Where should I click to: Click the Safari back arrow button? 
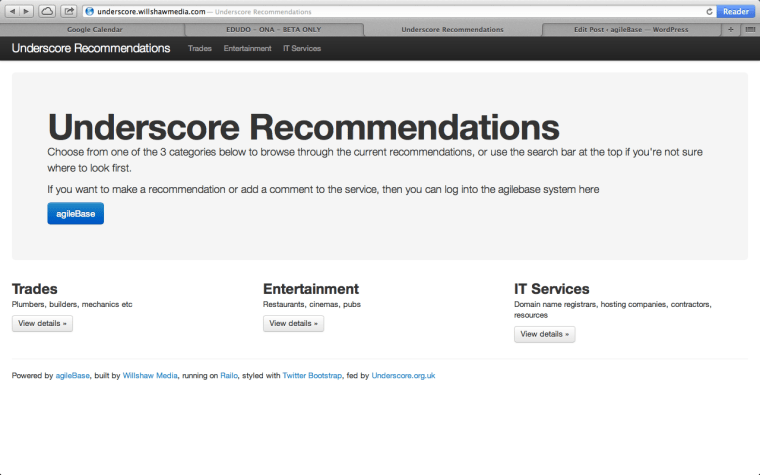pos(12,11)
